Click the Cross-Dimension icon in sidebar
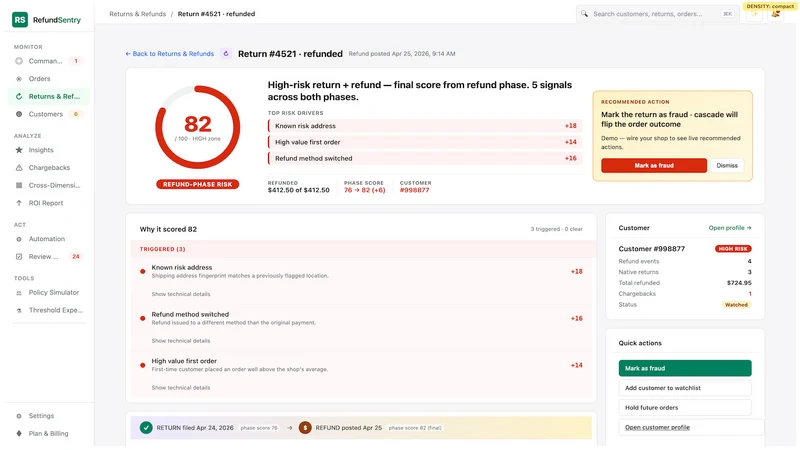Image resolution: width=800 pixels, height=450 pixels. pyautogui.click(x=19, y=185)
